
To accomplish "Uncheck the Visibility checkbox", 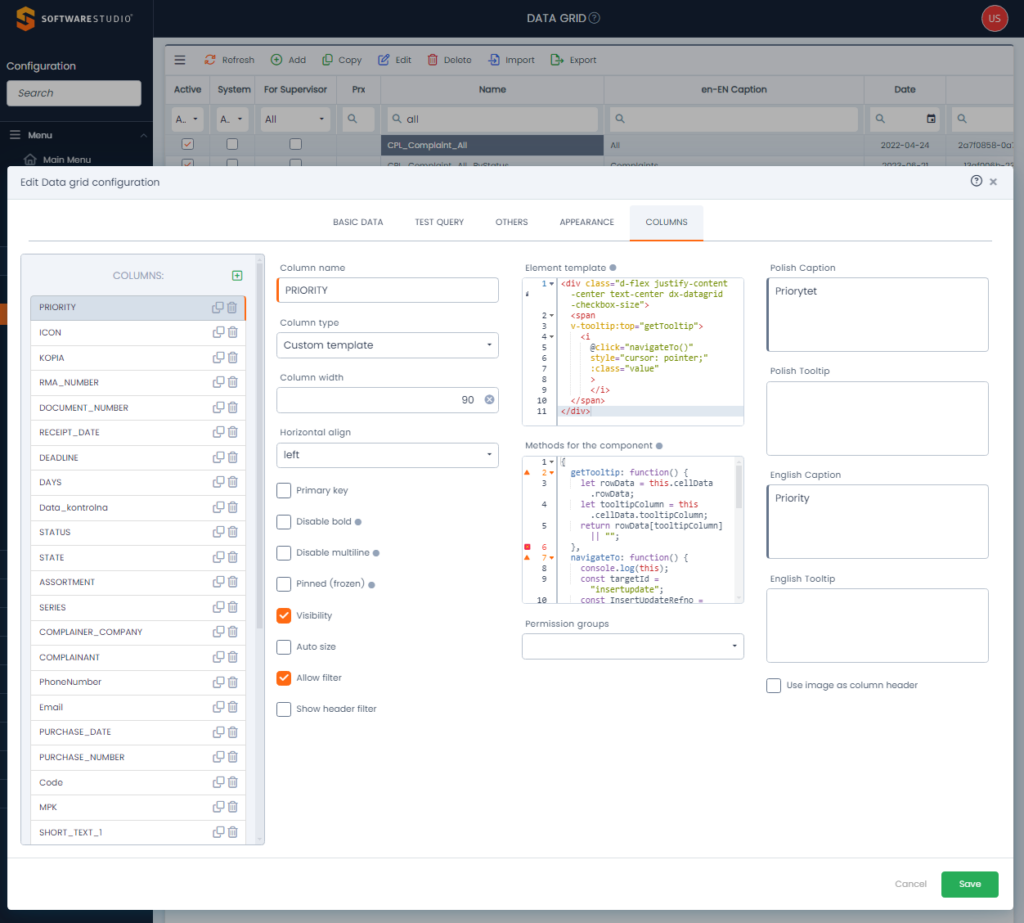I will tap(284, 616).
